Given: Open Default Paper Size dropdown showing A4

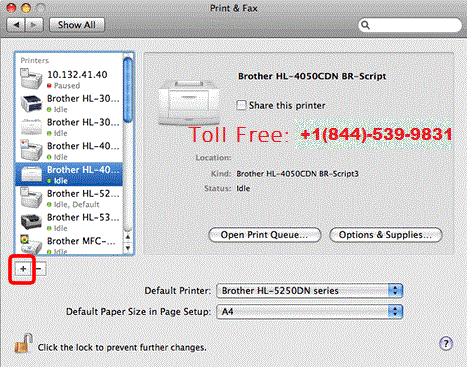Looking at the screenshot, I should 309,312.
